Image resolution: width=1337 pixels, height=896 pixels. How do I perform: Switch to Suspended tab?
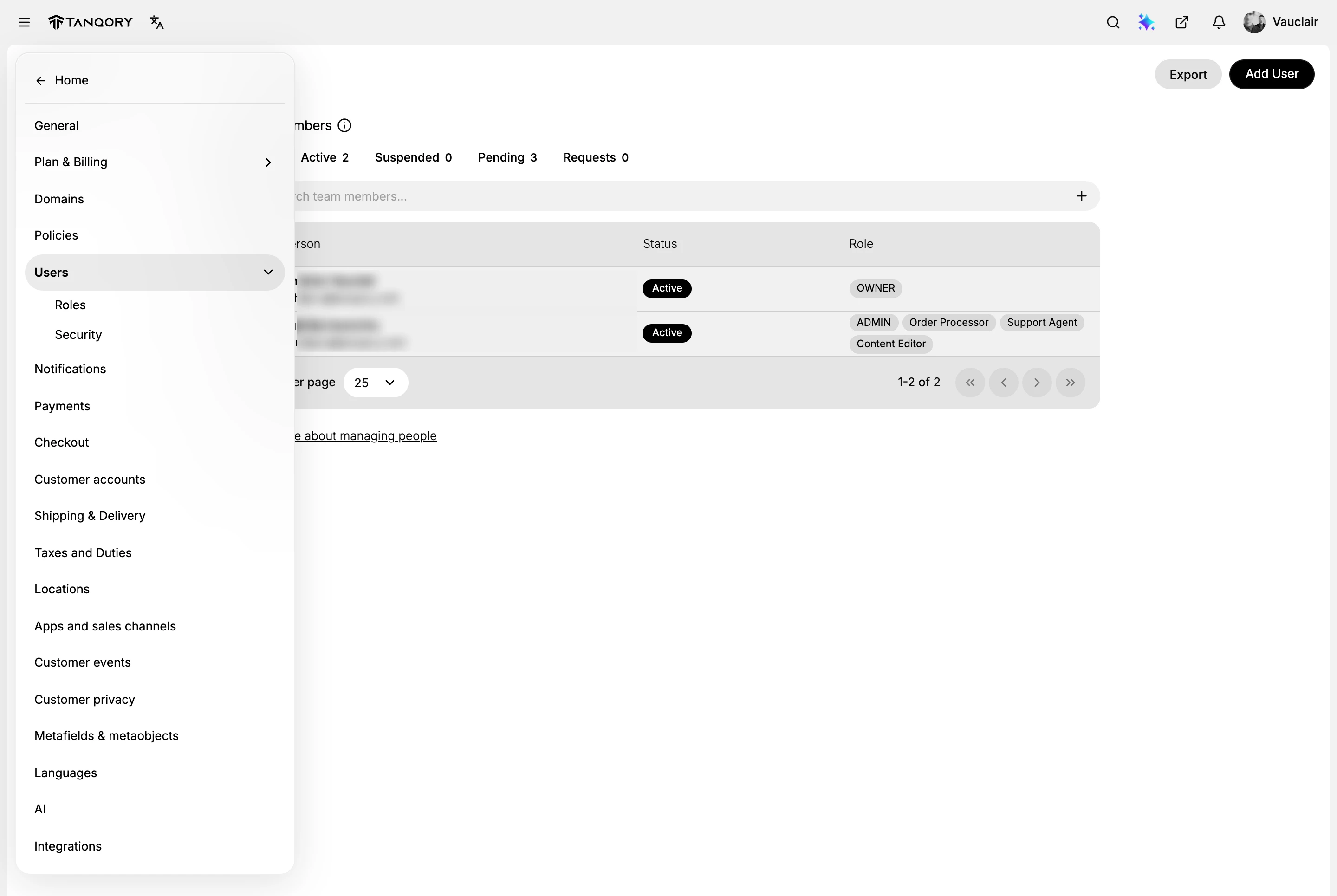(413, 157)
